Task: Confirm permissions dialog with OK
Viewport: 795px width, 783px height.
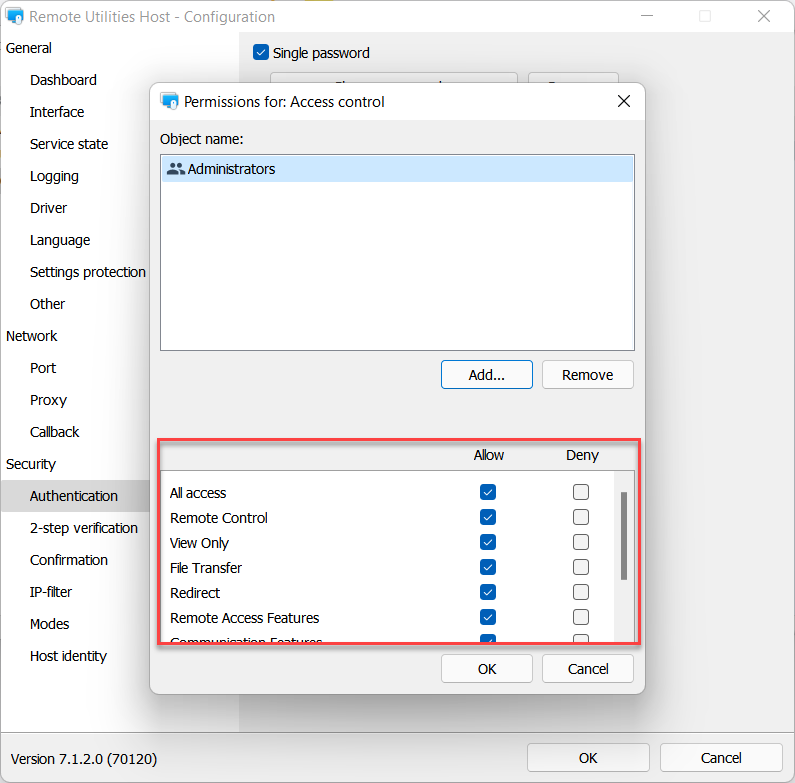Action: pyautogui.click(x=486, y=669)
